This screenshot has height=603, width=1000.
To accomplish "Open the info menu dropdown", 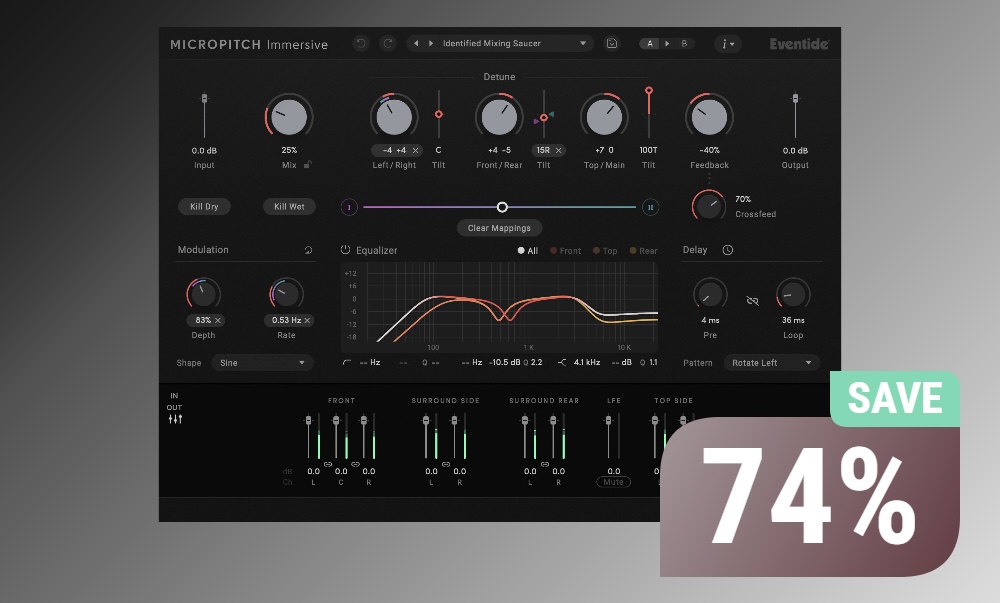I will pyautogui.click(x=728, y=44).
